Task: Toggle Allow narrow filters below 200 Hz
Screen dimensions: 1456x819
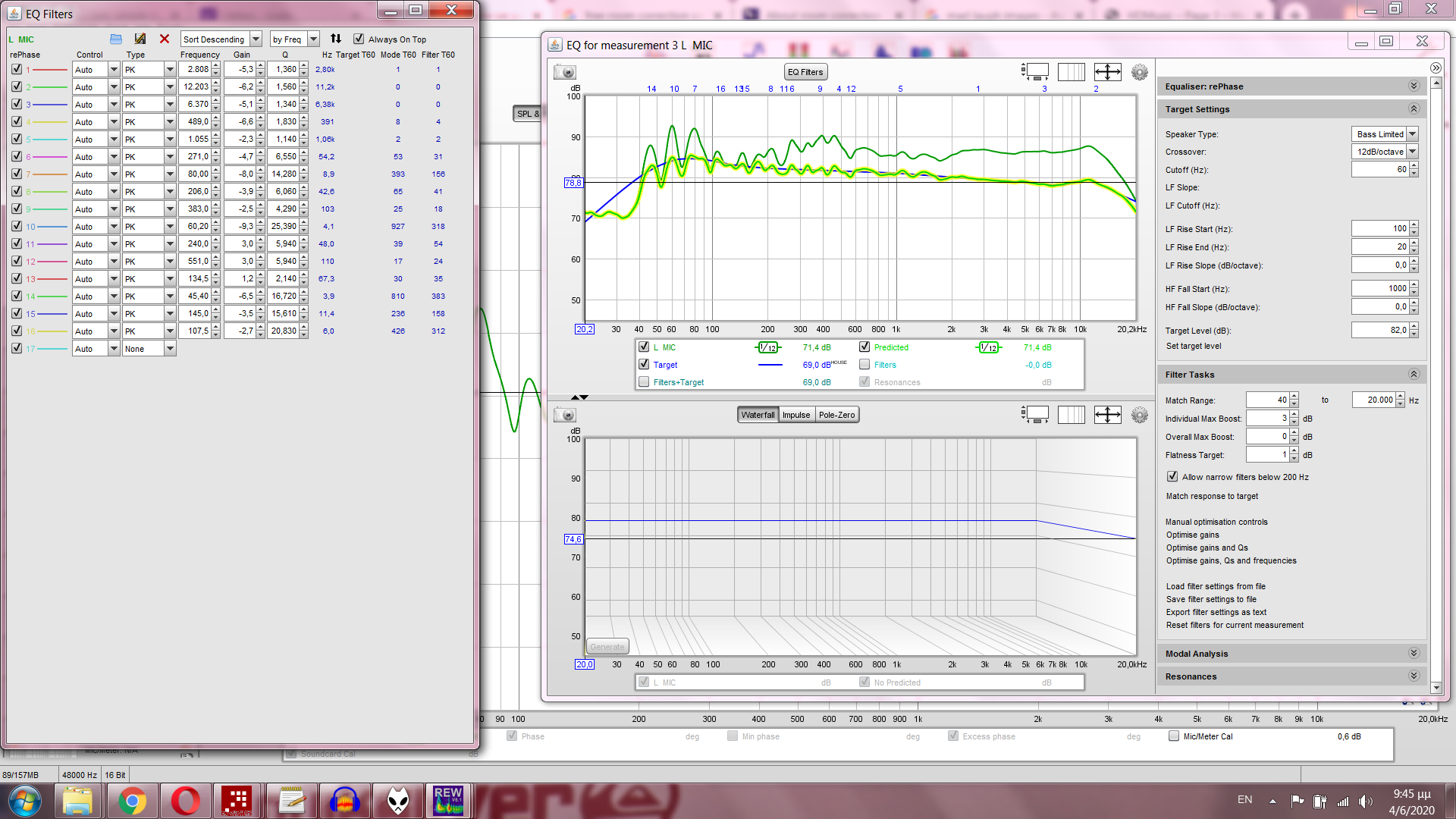Action: (1172, 476)
